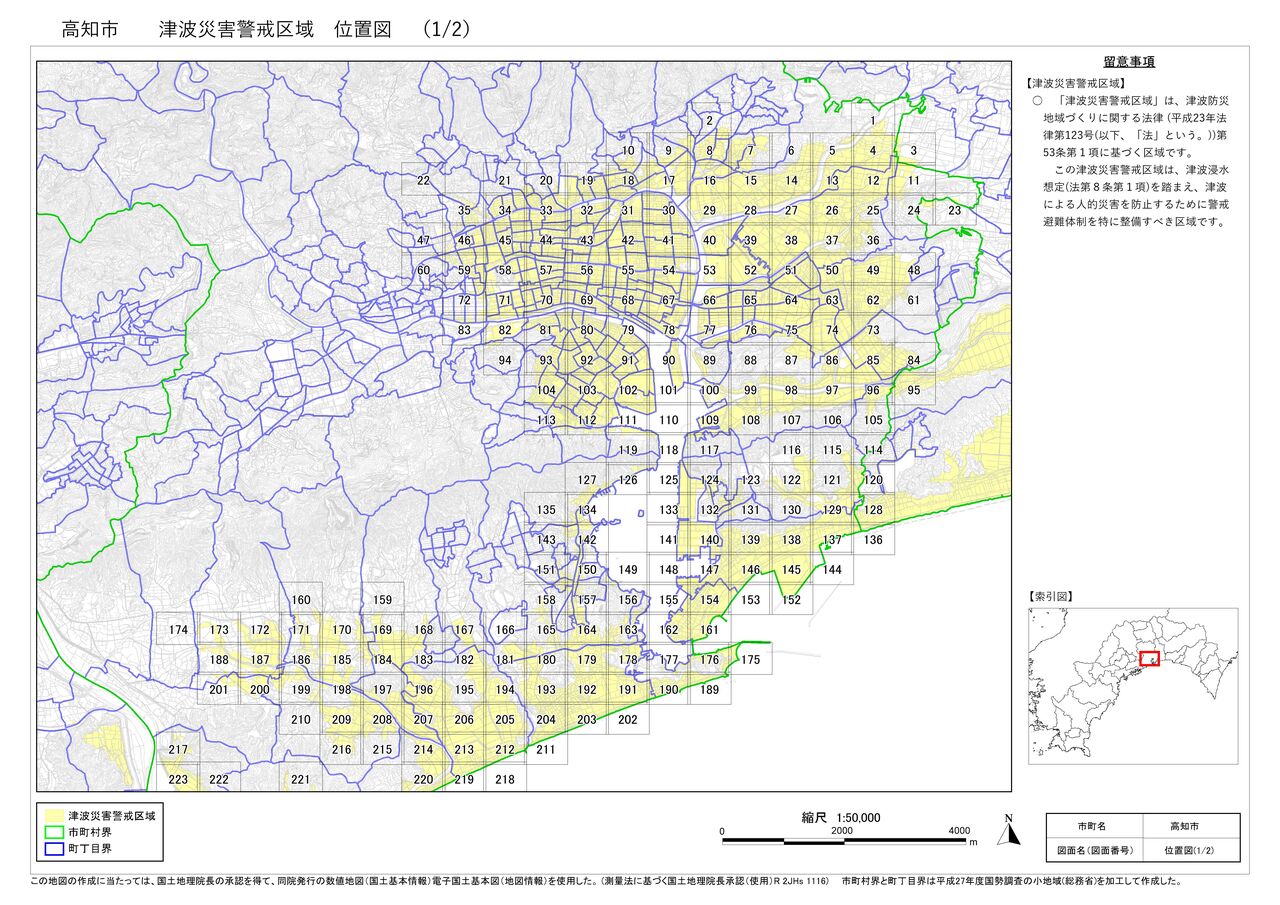This screenshot has width=1280, height=905.
Task: Click map grid cell number 95
Action: (x=914, y=391)
